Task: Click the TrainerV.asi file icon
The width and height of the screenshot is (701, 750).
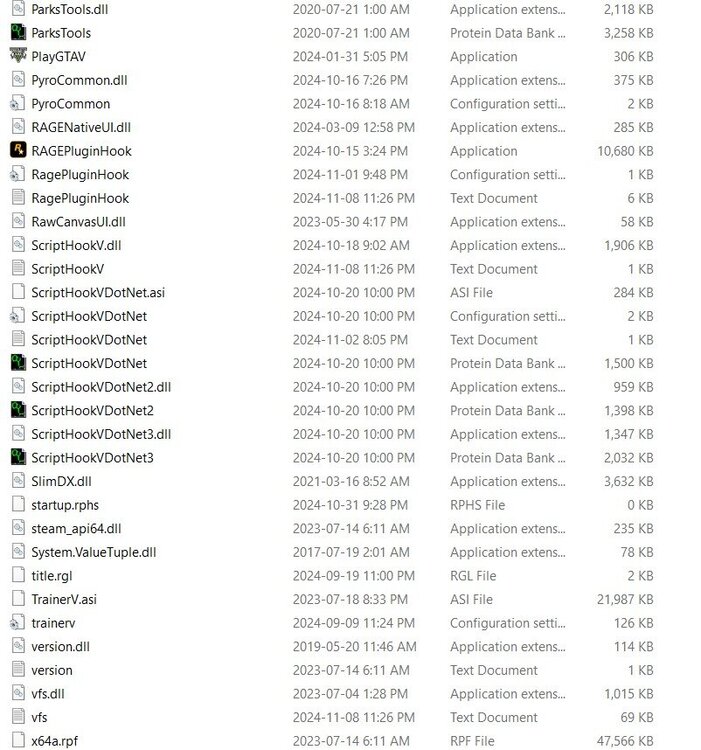Action: [18, 598]
